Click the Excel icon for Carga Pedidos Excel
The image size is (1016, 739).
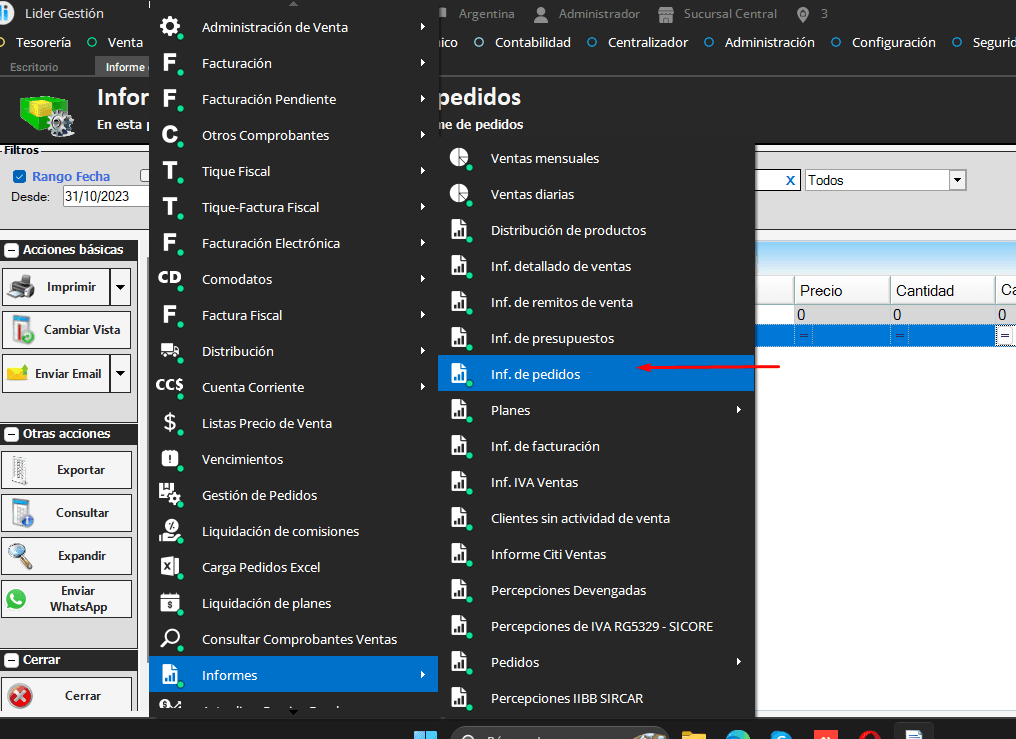point(170,567)
